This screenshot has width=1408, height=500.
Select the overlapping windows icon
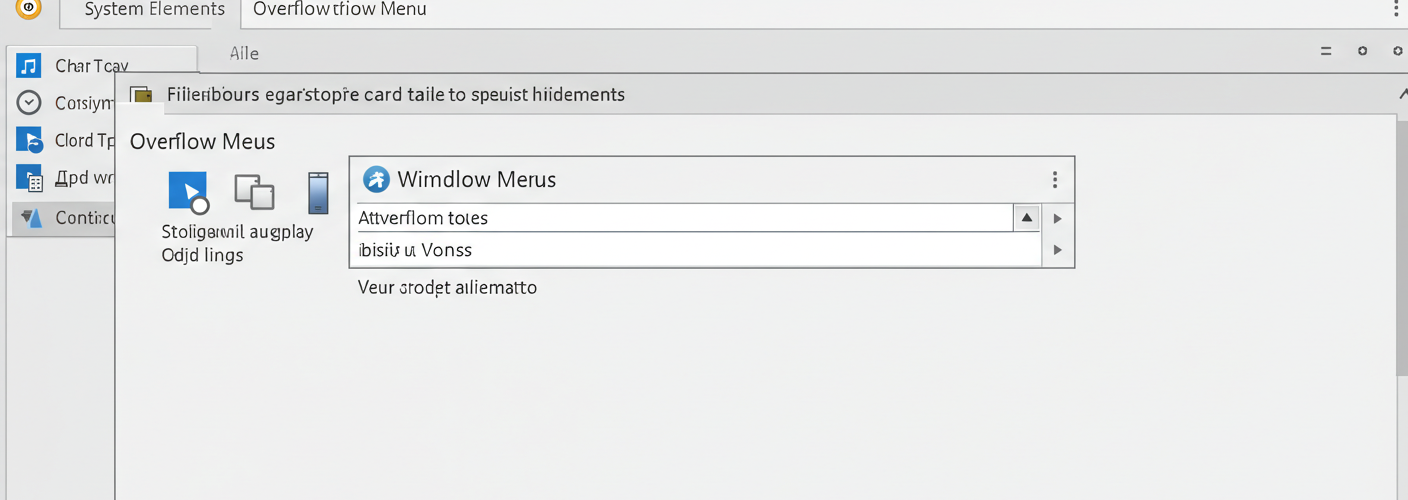pos(254,191)
